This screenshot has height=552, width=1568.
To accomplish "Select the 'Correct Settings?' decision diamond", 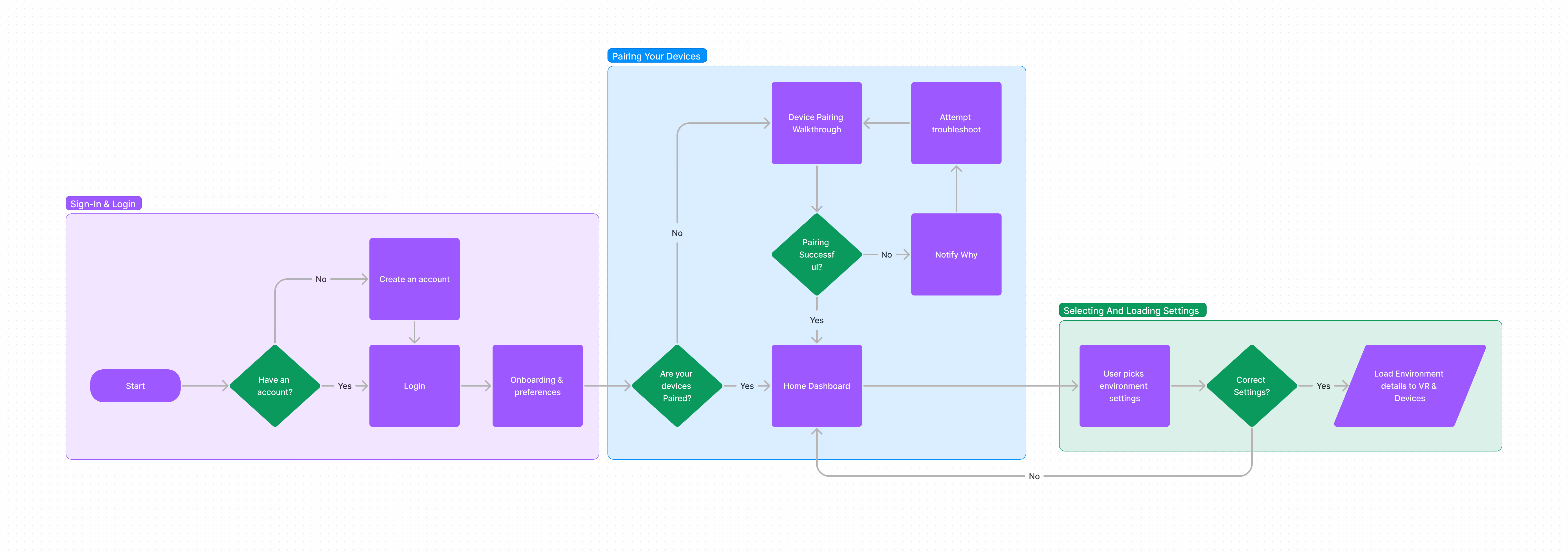I will pos(1251,386).
